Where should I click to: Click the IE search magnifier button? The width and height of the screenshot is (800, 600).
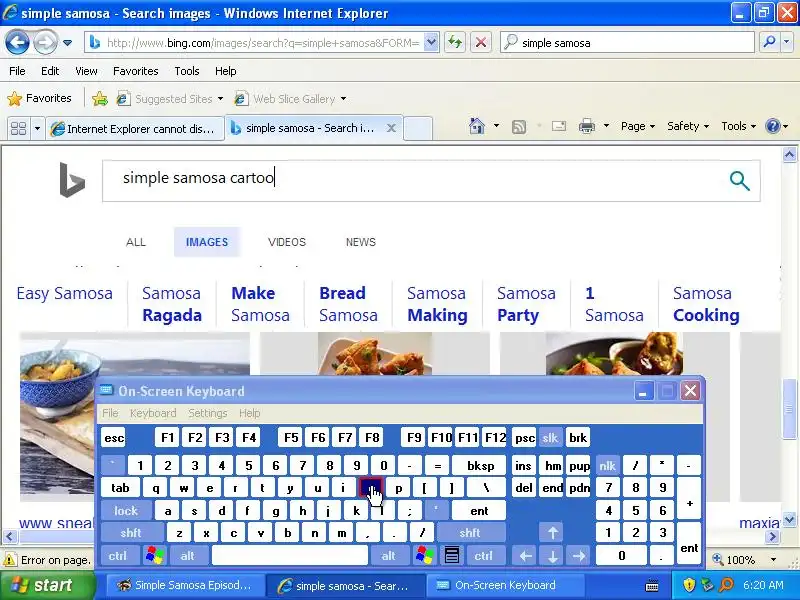pos(769,42)
